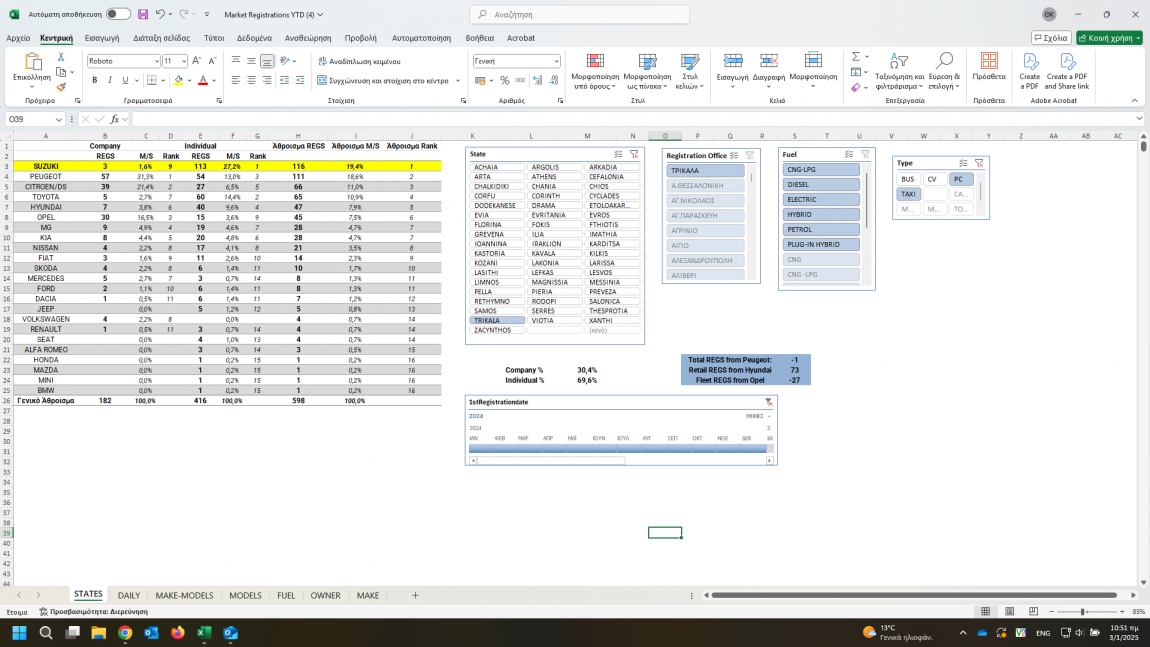This screenshot has height=647, width=1150.
Task: Save the workbook with the floppy icon
Action: pyautogui.click(x=143, y=14)
